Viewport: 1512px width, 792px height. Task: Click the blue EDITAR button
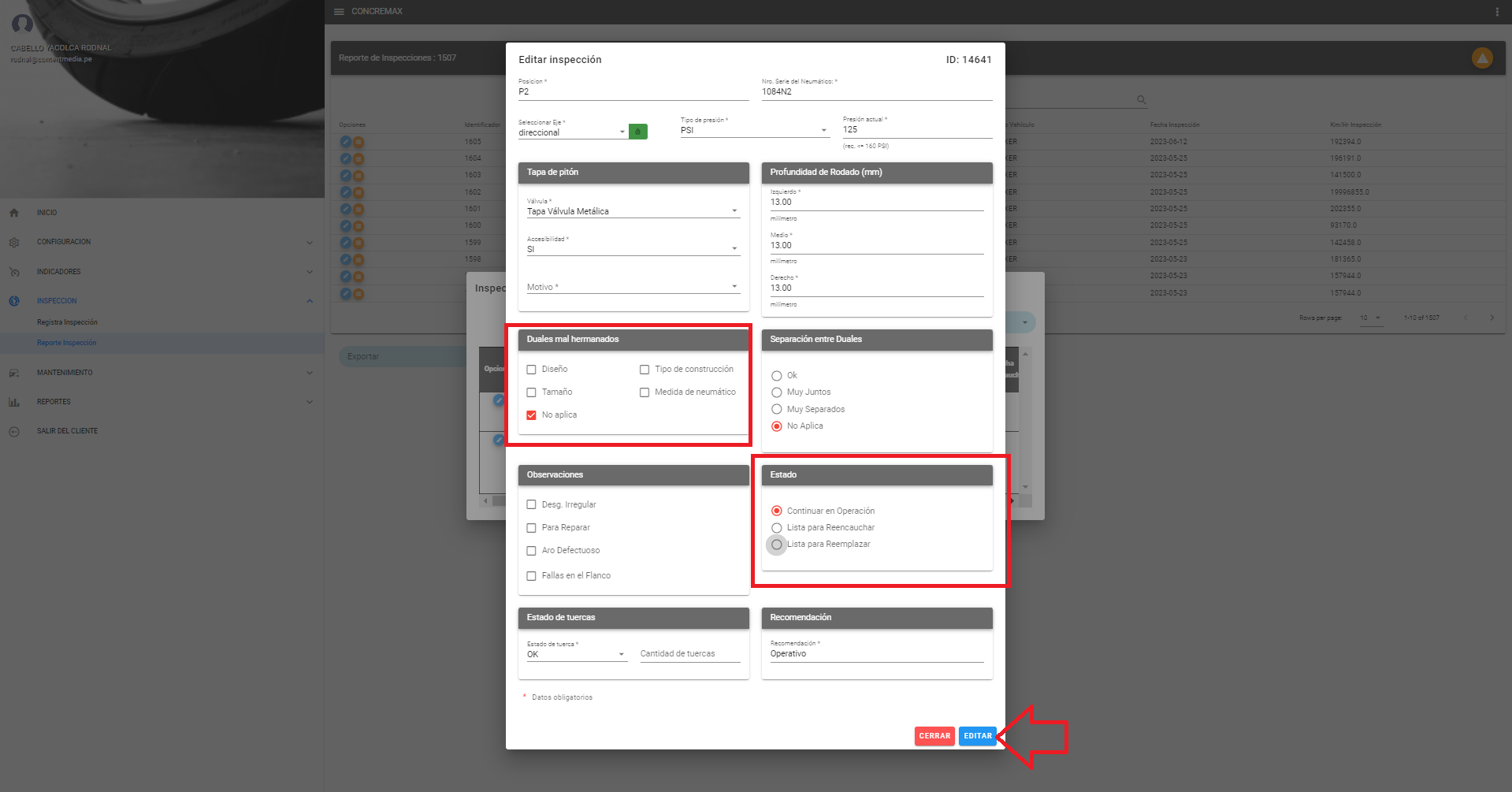[977, 736]
